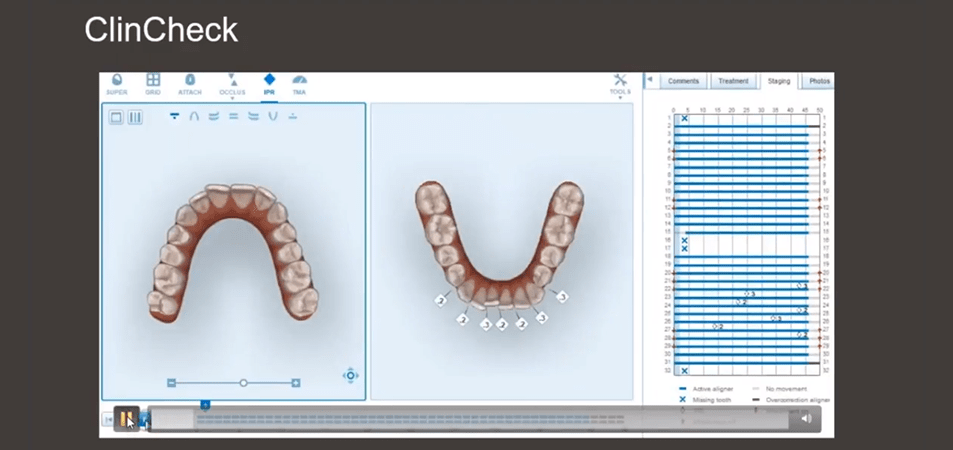The image size is (953, 450).
Task: Click the 'Active aligner' legend entry
Action: coord(706,389)
